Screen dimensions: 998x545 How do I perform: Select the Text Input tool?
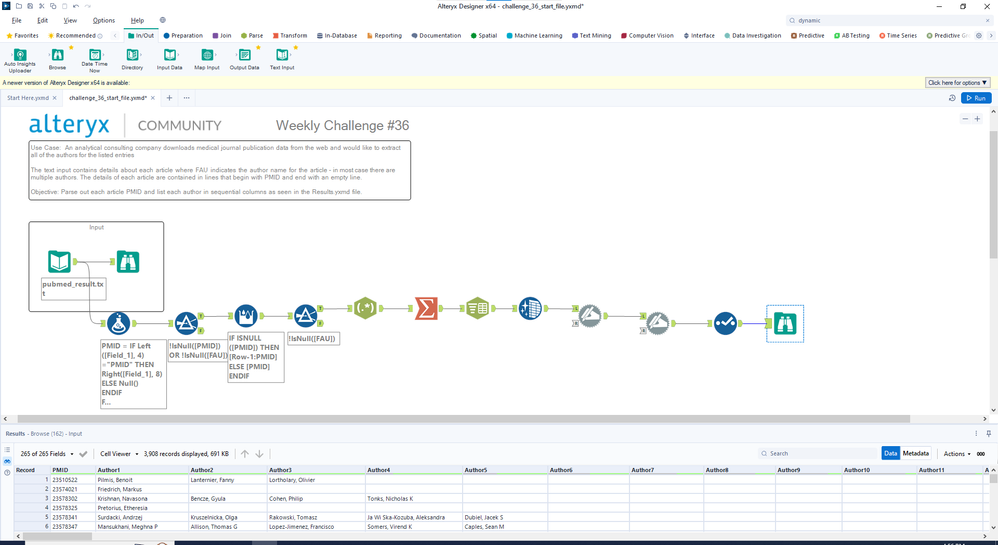pyautogui.click(x=282, y=59)
